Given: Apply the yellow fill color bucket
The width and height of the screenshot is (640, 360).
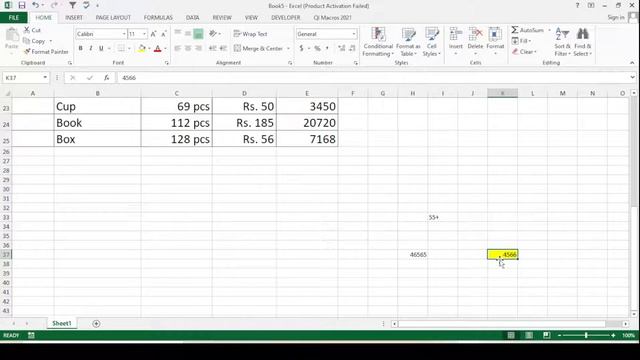Looking at the screenshot, I should pyautogui.click(x=142, y=48).
